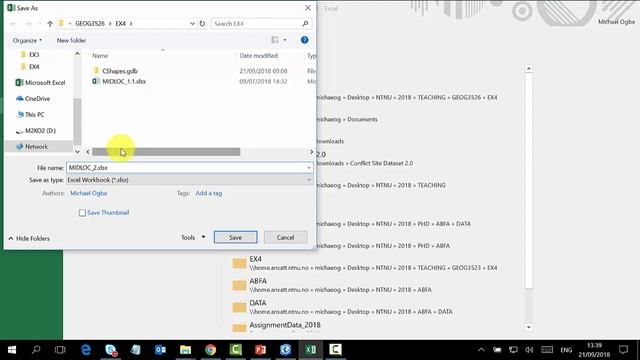
Task: Refresh the EX4 folder listing
Action: (x=202, y=24)
